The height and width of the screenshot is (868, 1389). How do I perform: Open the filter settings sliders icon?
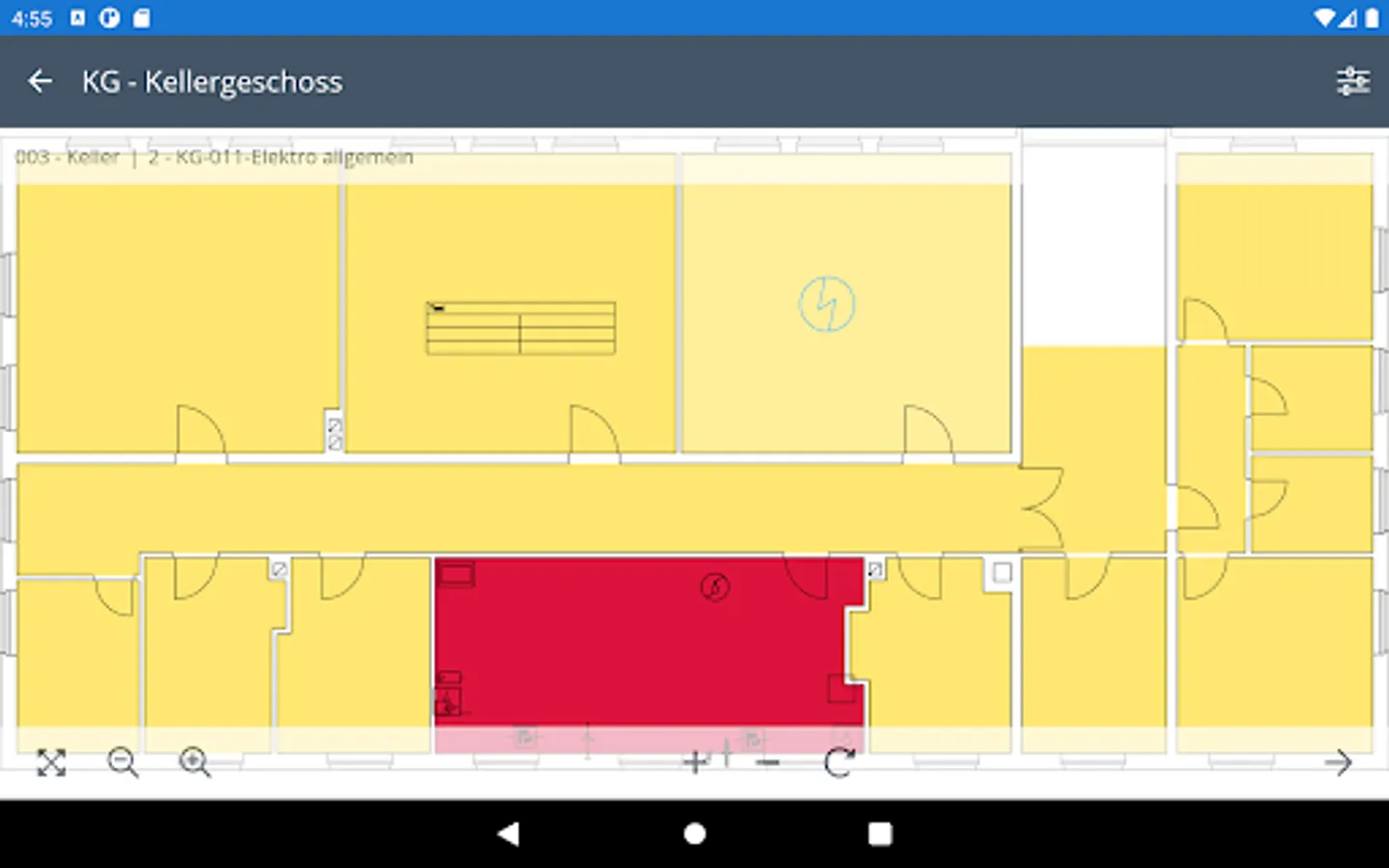[1353, 82]
